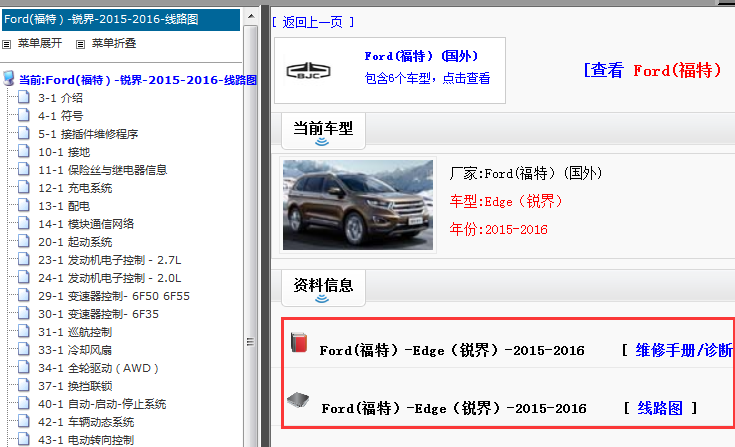Click the page icon beside 23-1 发动机电子控制 2.7L
The width and height of the screenshot is (735, 447).
coord(23,259)
